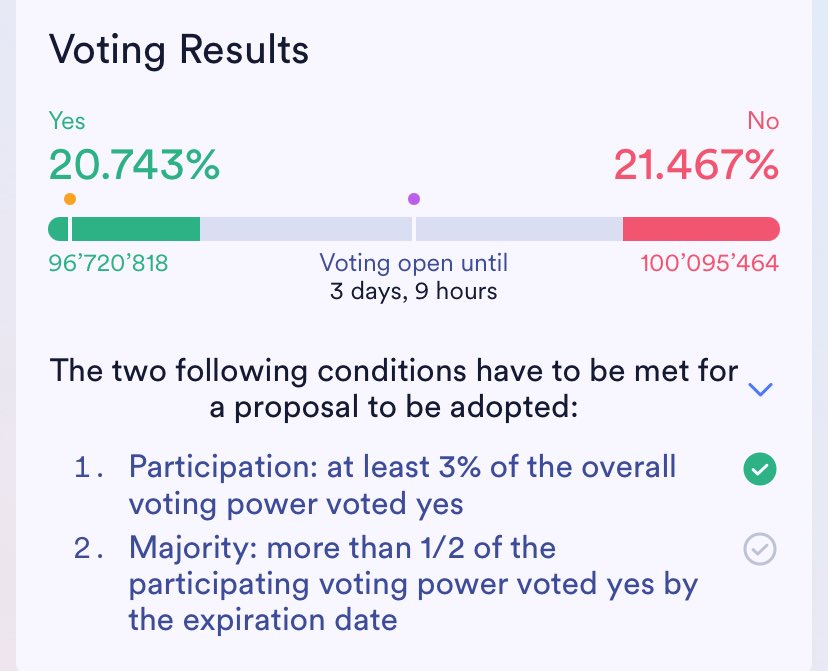Click the Majority condition text
The height and width of the screenshot is (671, 828).
pyautogui.click(x=410, y=583)
